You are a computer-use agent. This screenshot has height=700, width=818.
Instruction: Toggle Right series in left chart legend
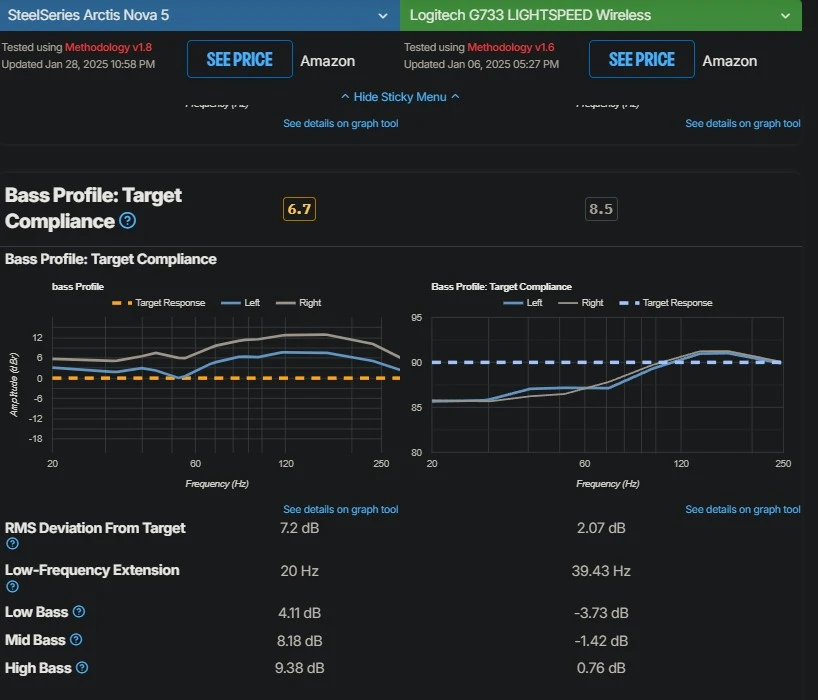[x=298, y=303]
